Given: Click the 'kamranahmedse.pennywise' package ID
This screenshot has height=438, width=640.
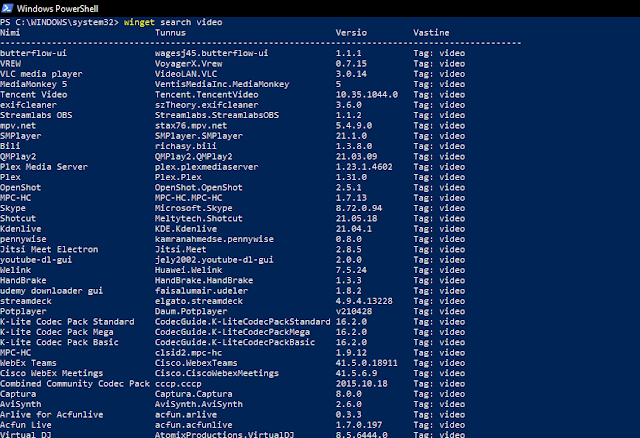Looking at the screenshot, I should 214,239.
